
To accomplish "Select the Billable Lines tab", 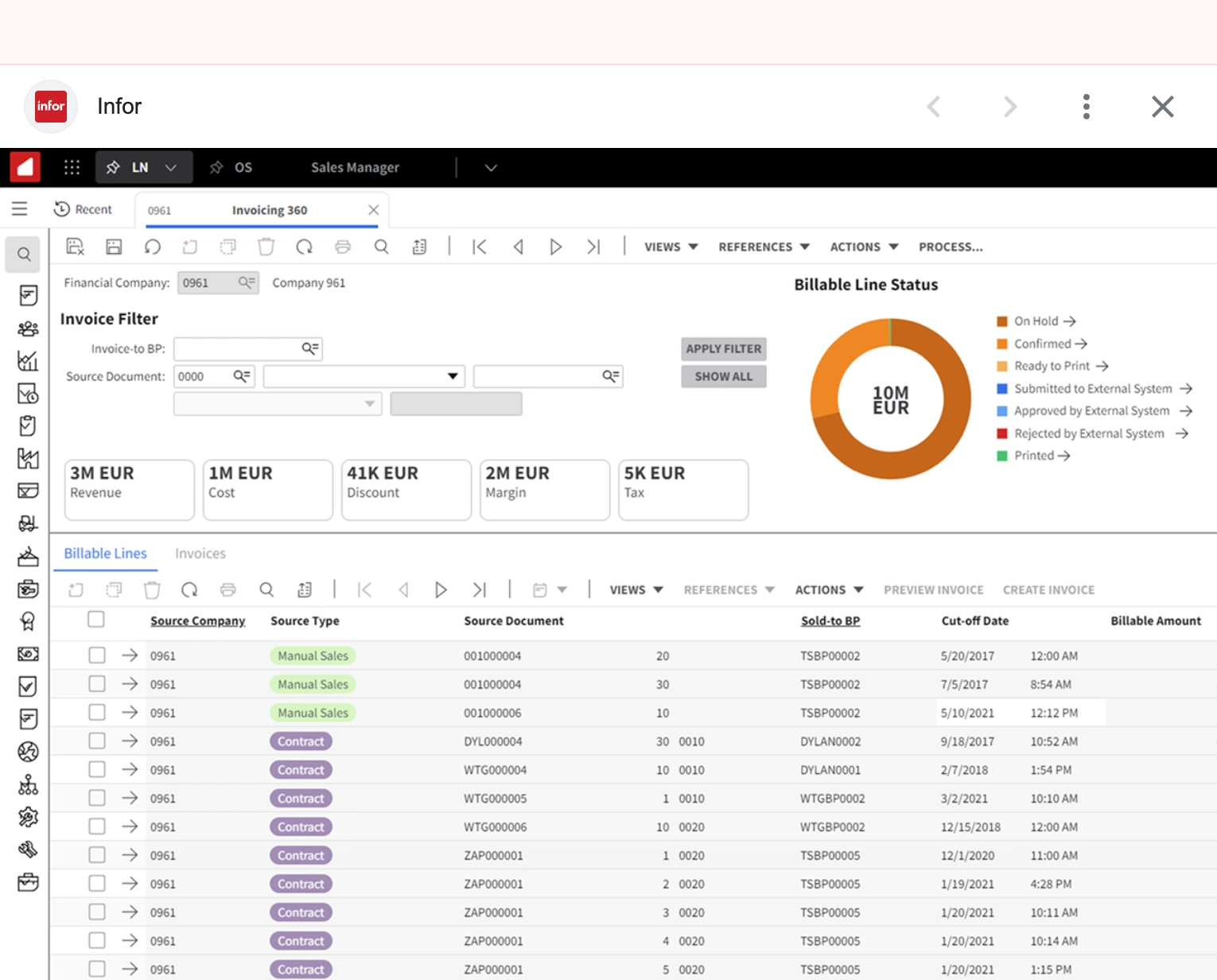I will pos(105,554).
